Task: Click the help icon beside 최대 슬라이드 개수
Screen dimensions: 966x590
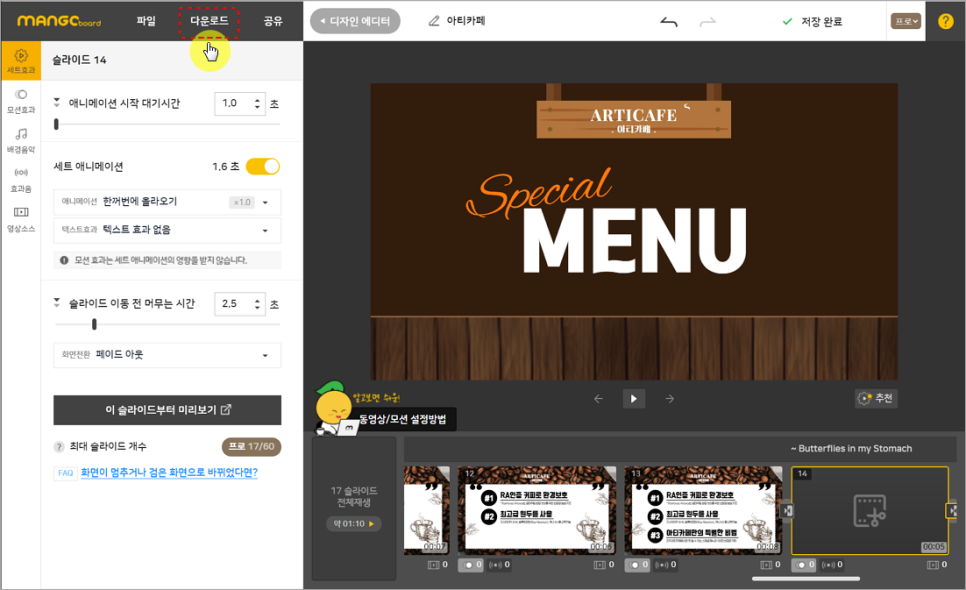Action: [x=59, y=447]
